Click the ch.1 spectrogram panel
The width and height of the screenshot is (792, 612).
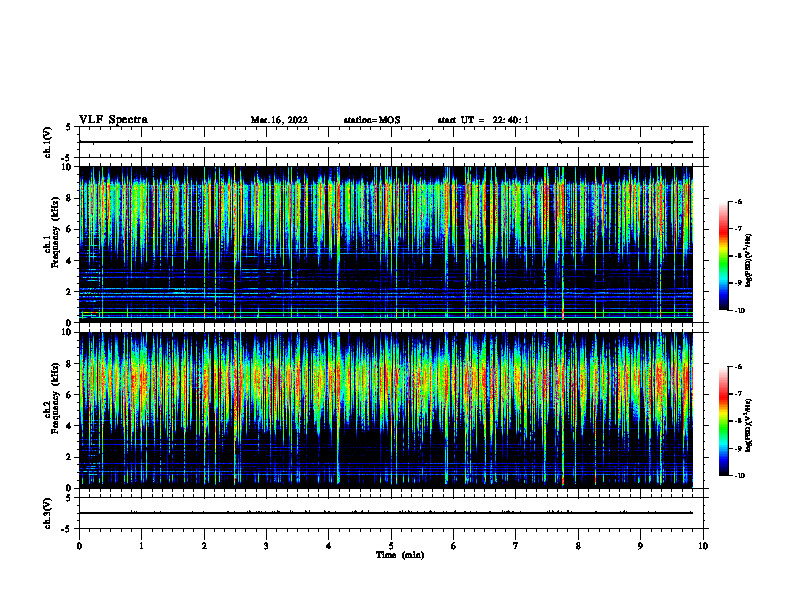coord(386,244)
